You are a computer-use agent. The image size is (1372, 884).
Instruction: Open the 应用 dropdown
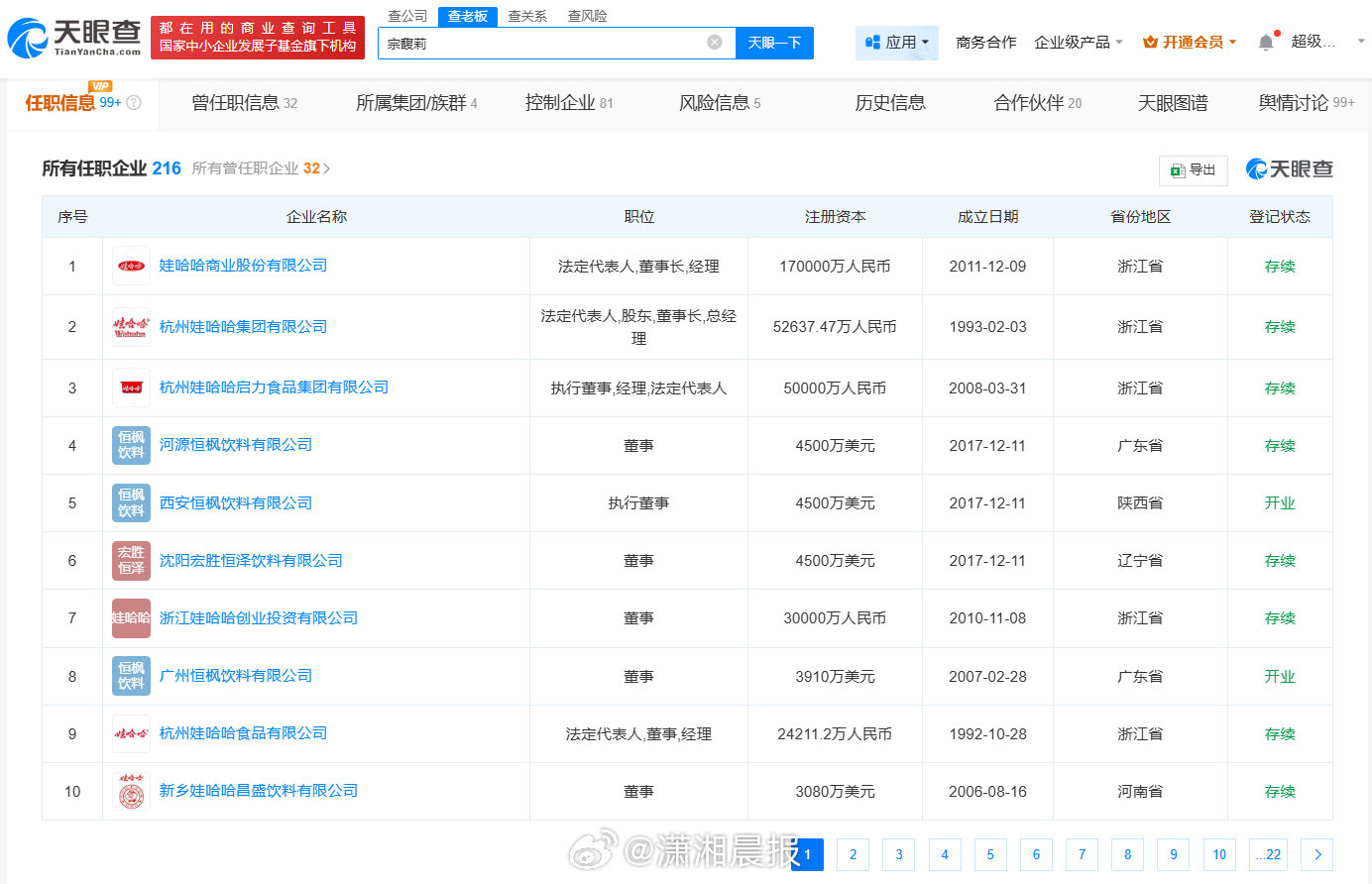coord(896,43)
